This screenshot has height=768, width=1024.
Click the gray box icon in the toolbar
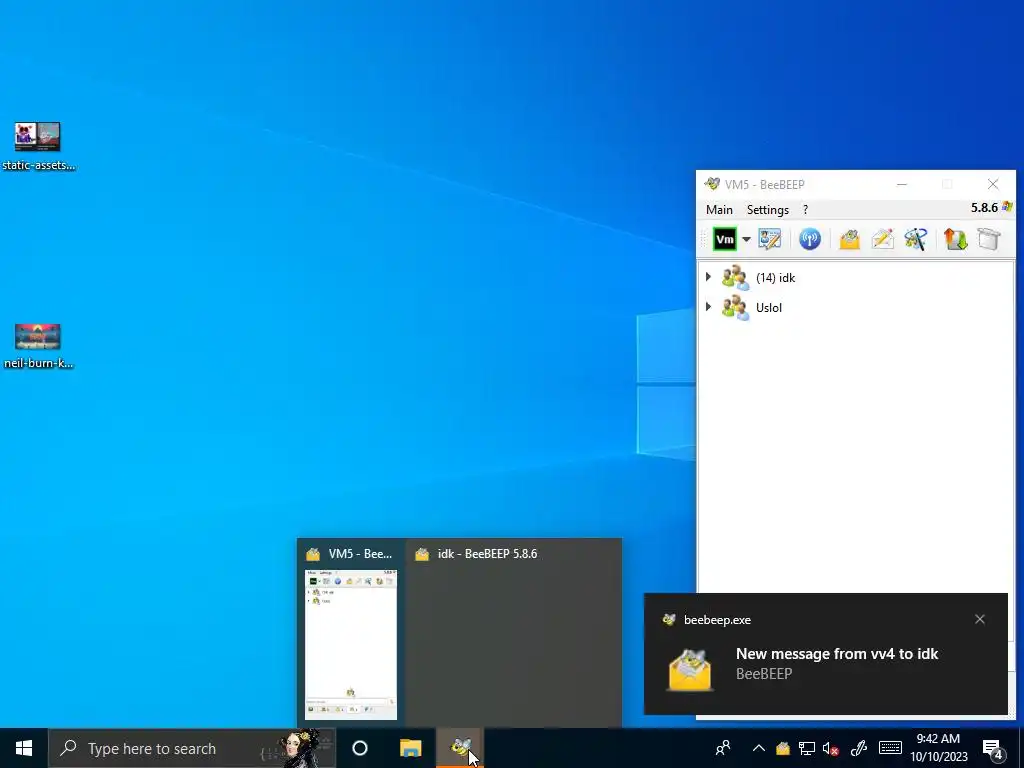click(x=989, y=239)
